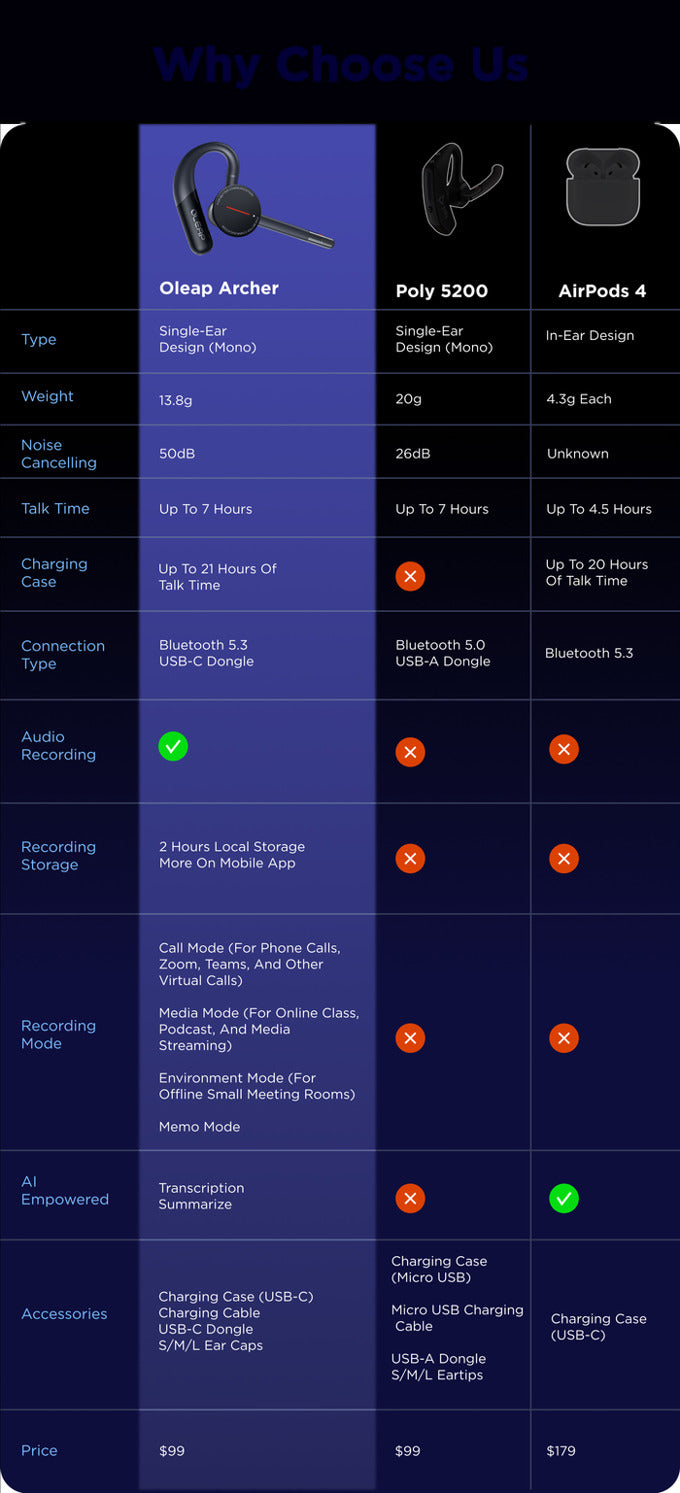Click the red X for AirPods 4 Recording Storage
This screenshot has height=1493, width=680.
point(564,858)
